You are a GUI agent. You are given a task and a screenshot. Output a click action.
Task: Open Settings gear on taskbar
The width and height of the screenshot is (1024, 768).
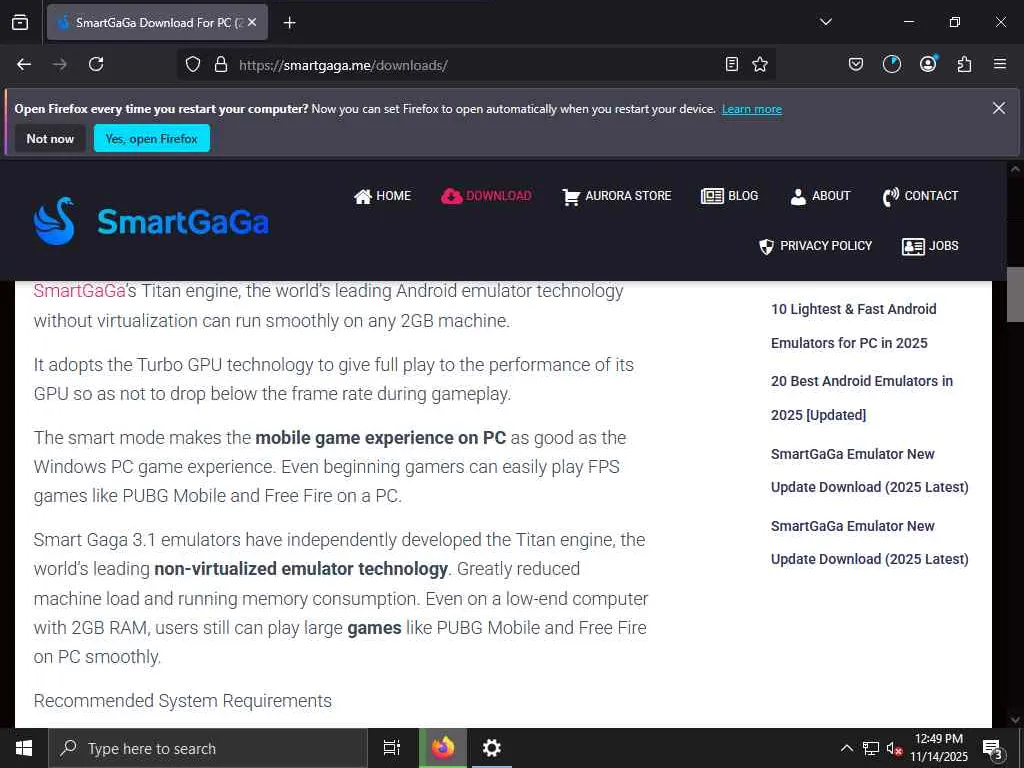point(492,748)
